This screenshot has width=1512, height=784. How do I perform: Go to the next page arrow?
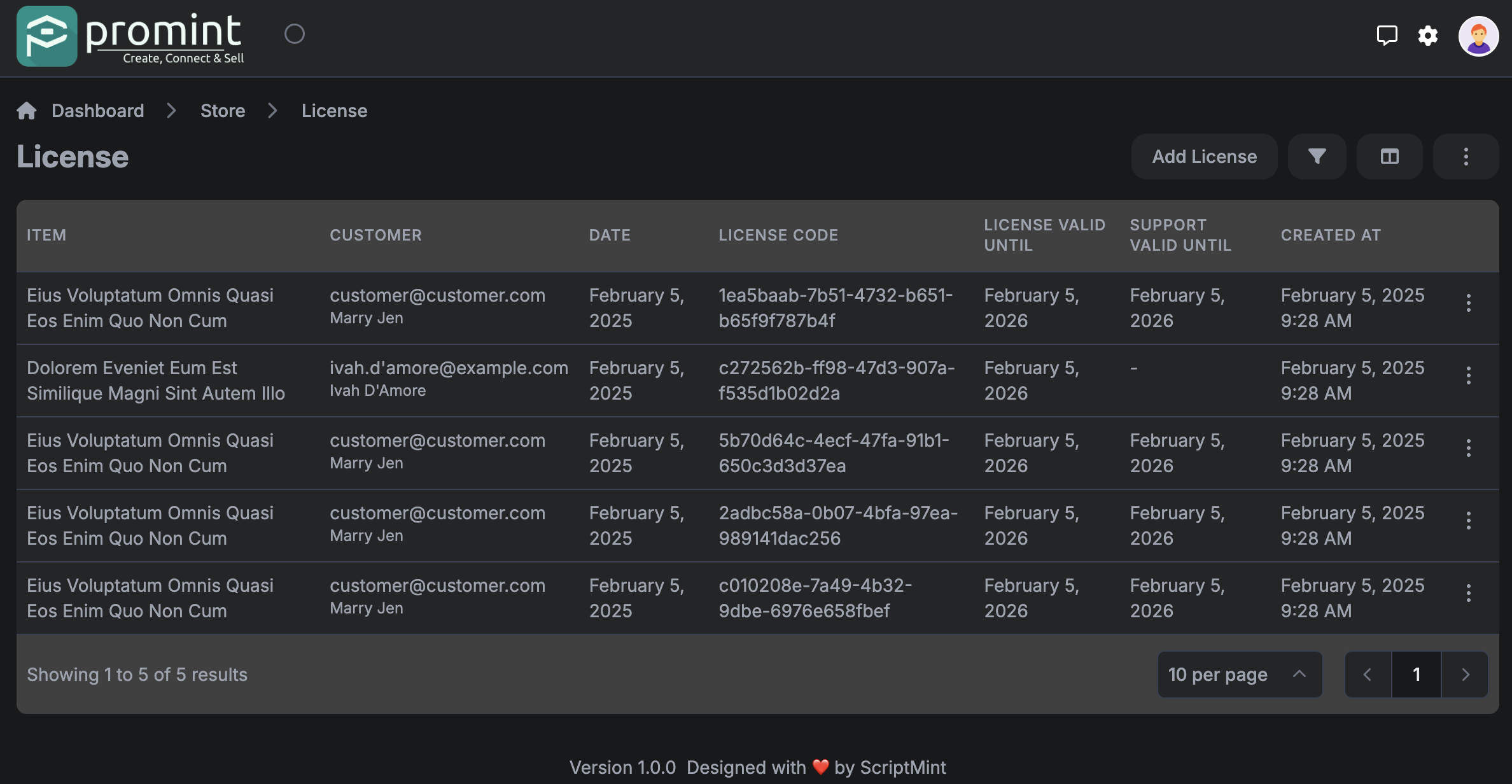(x=1465, y=675)
